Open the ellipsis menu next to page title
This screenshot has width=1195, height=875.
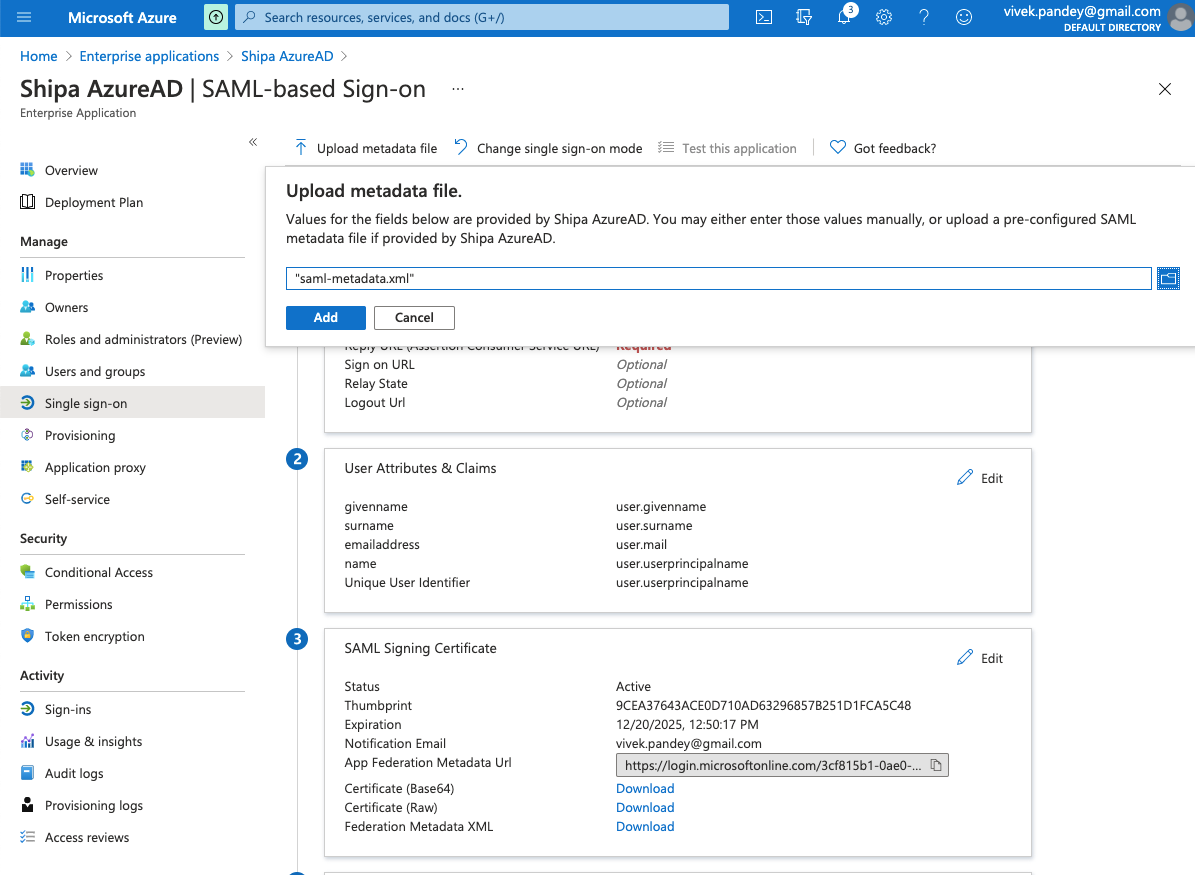pos(458,89)
